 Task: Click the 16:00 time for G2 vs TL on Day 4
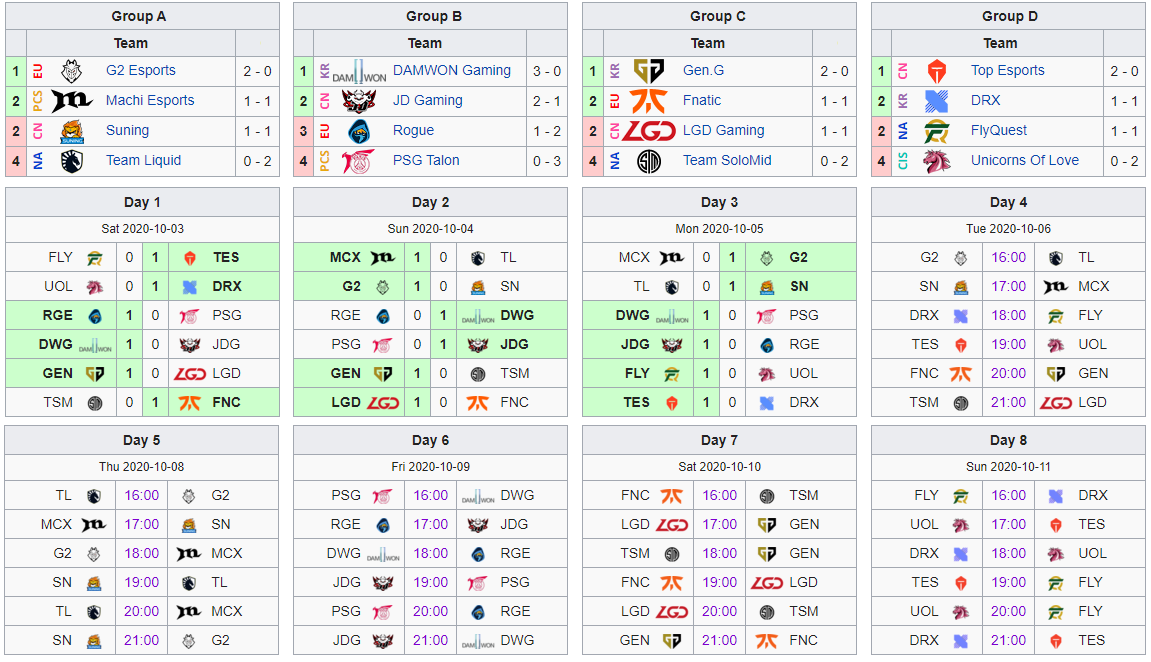coord(1009,258)
